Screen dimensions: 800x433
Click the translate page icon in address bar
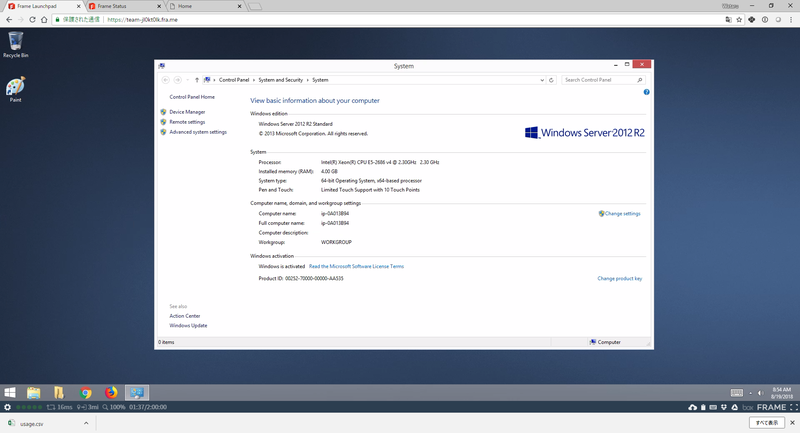click(x=728, y=20)
